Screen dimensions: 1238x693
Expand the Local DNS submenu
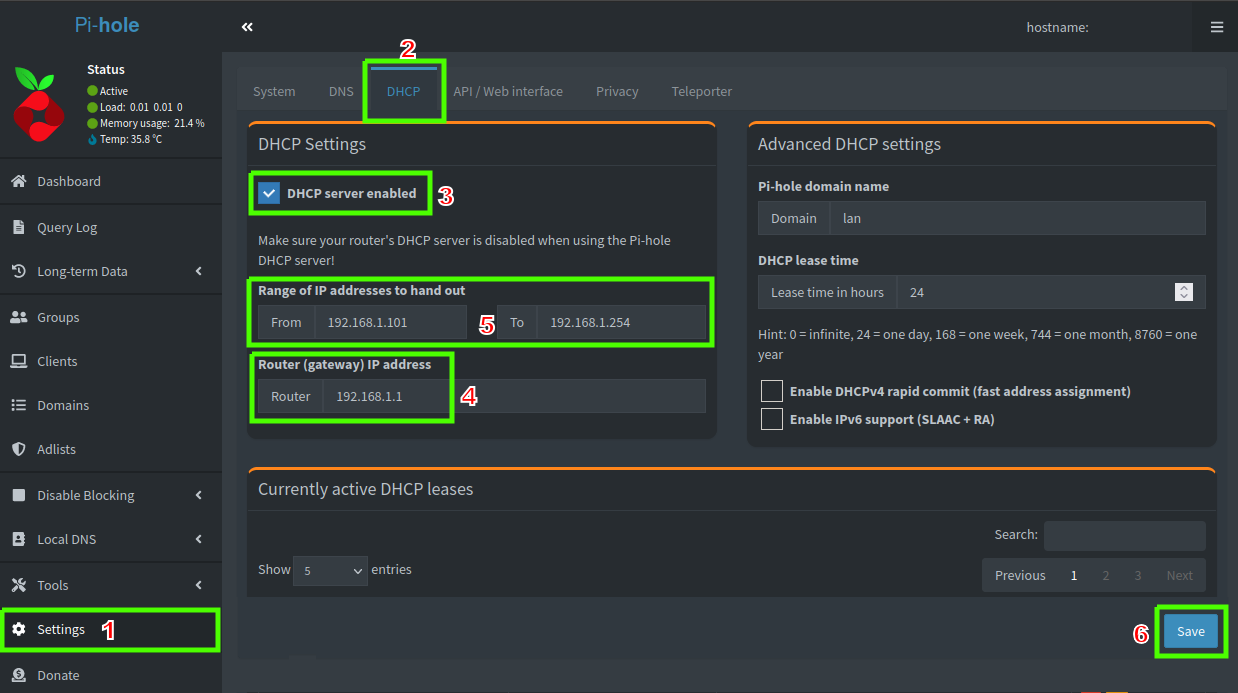click(198, 539)
